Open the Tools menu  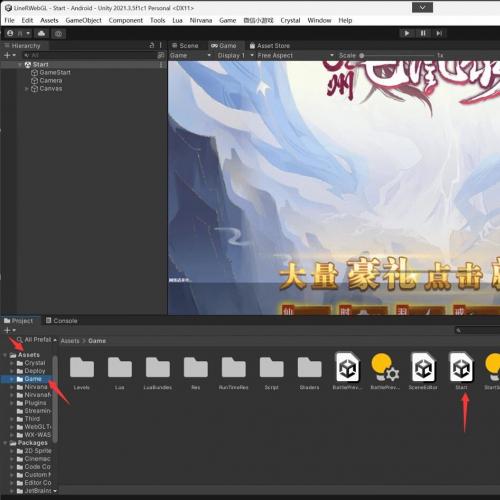coord(158,20)
